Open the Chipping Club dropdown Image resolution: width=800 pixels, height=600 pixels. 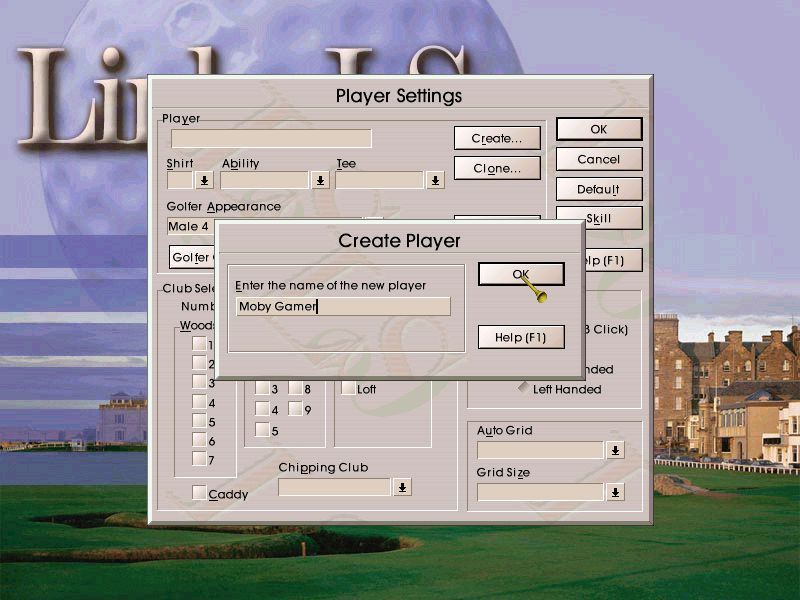(x=403, y=487)
